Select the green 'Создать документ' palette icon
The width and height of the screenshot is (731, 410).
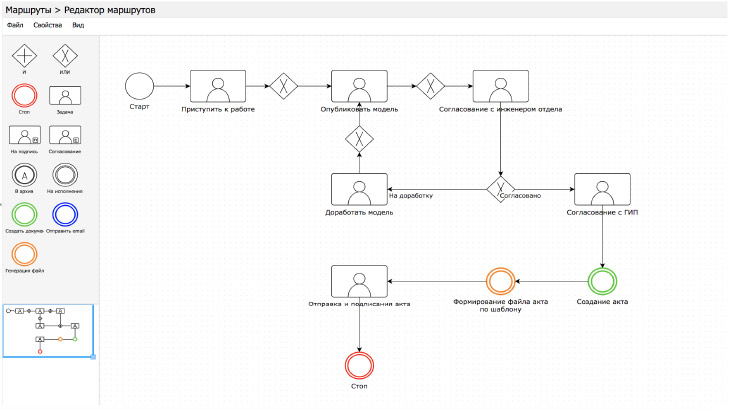pyautogui.click(x=23, y=215)
